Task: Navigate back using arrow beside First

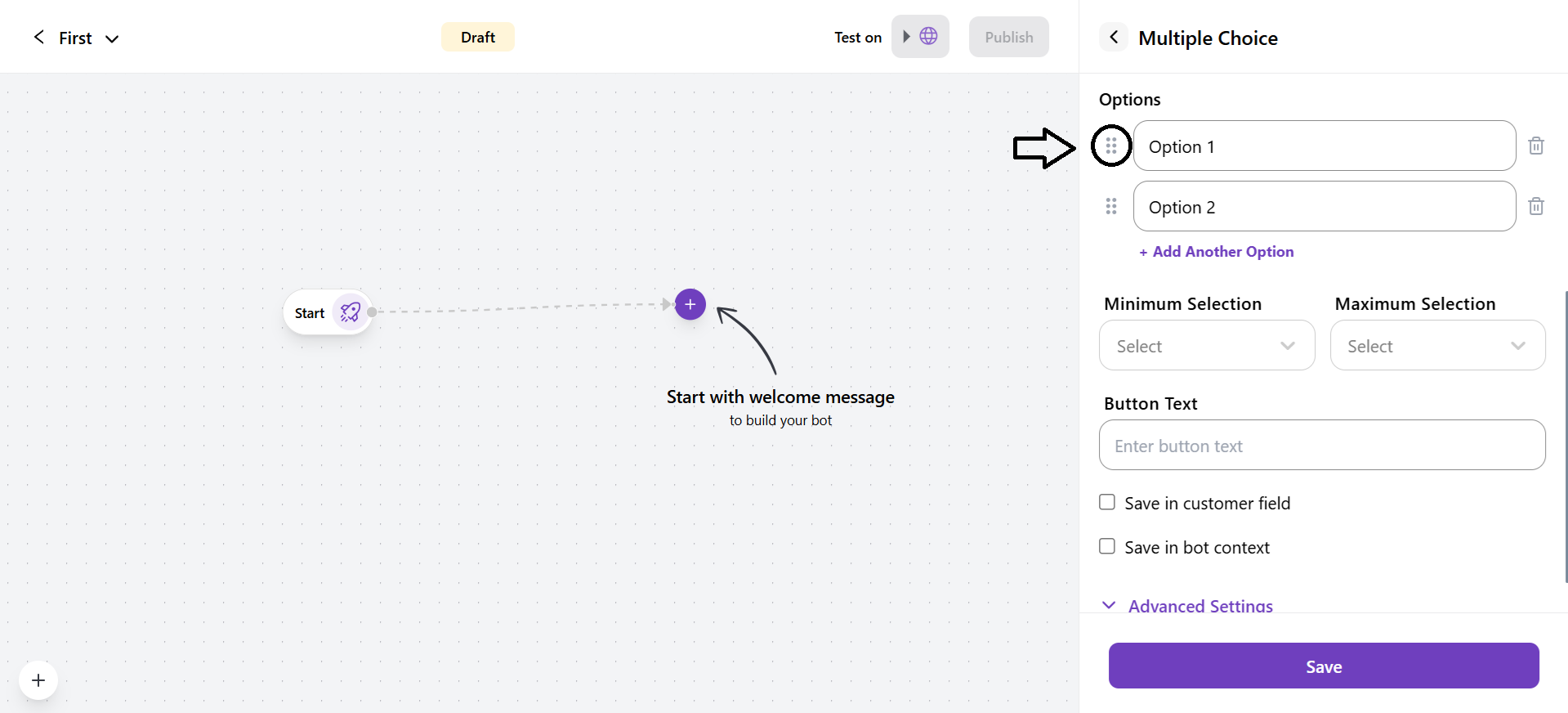Action: click(x=38, y=37)
